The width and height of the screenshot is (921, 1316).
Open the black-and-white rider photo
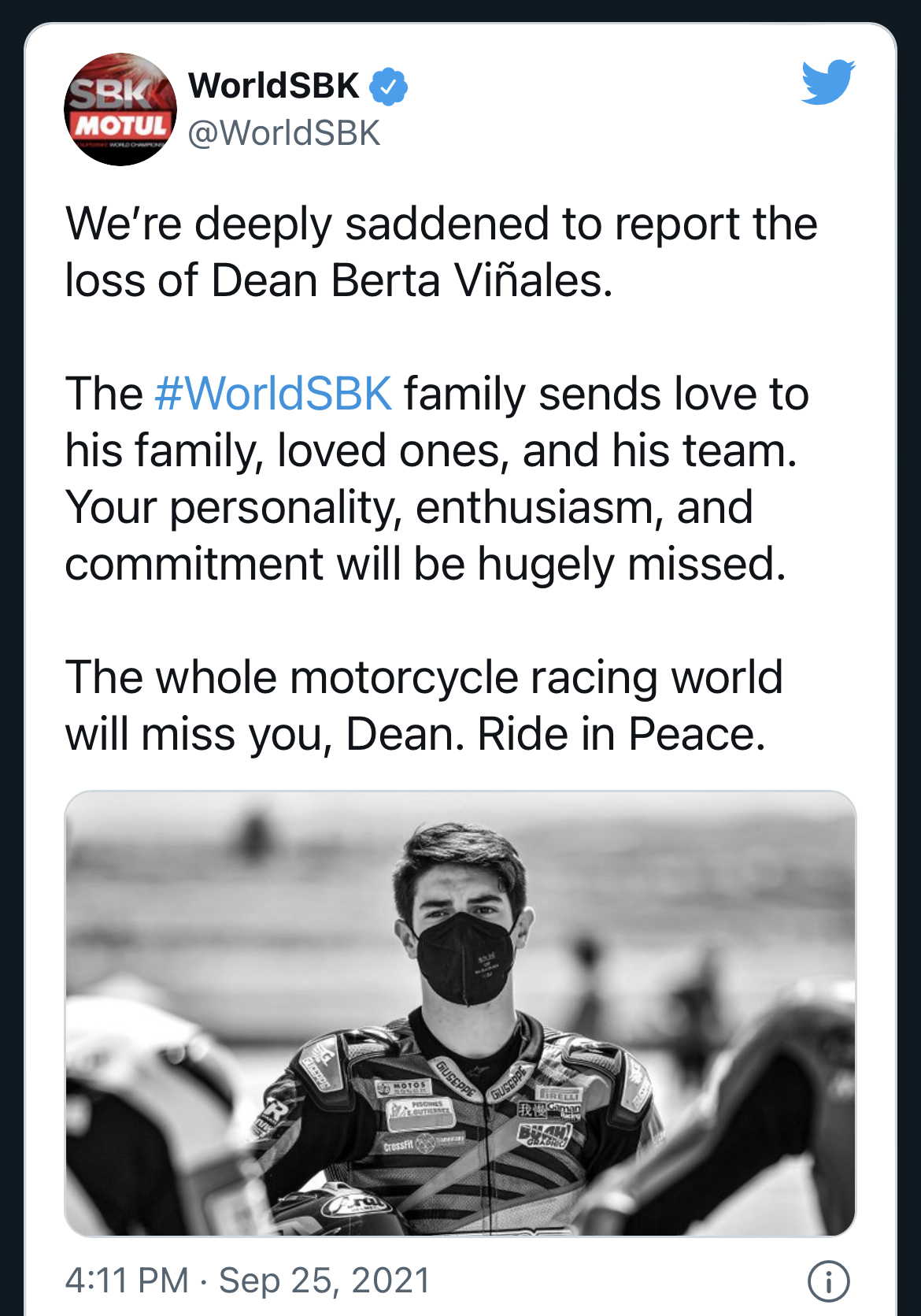(460, 1013)
